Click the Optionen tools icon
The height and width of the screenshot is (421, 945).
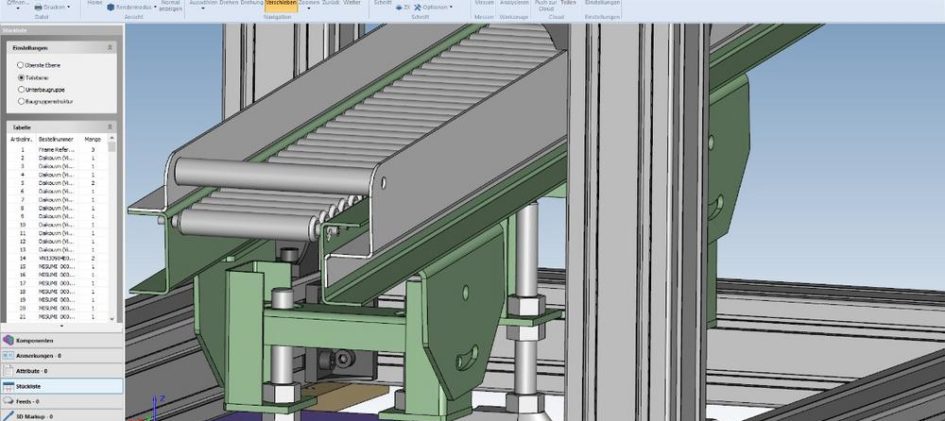click(418, 8)
